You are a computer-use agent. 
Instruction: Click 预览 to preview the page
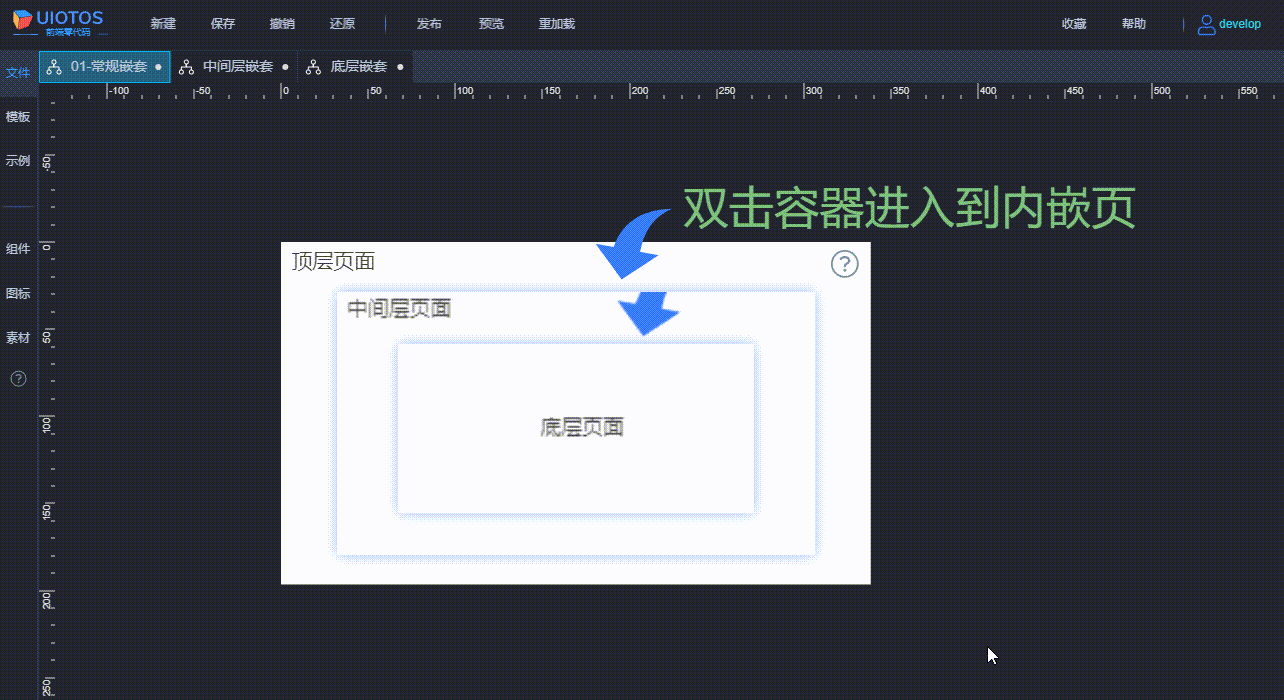point(491,24)
